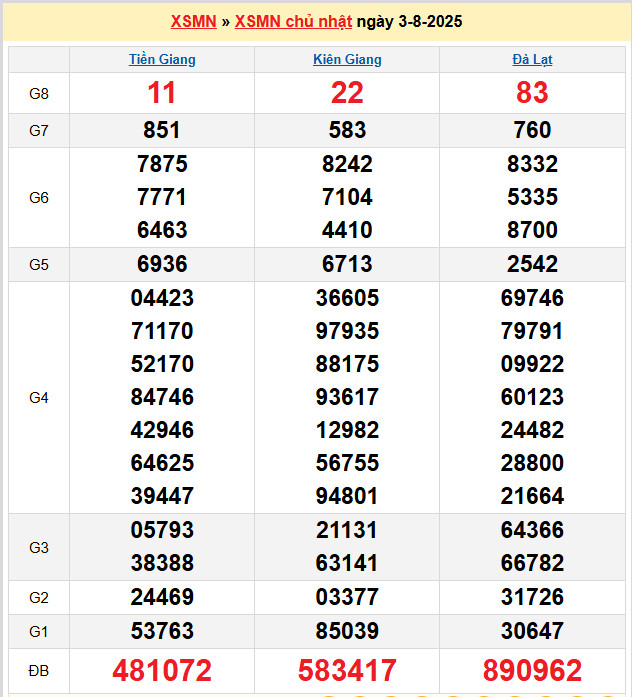The image size is (632, 697).
Task: Select special prize number 890962
Action: click(532, 670)
